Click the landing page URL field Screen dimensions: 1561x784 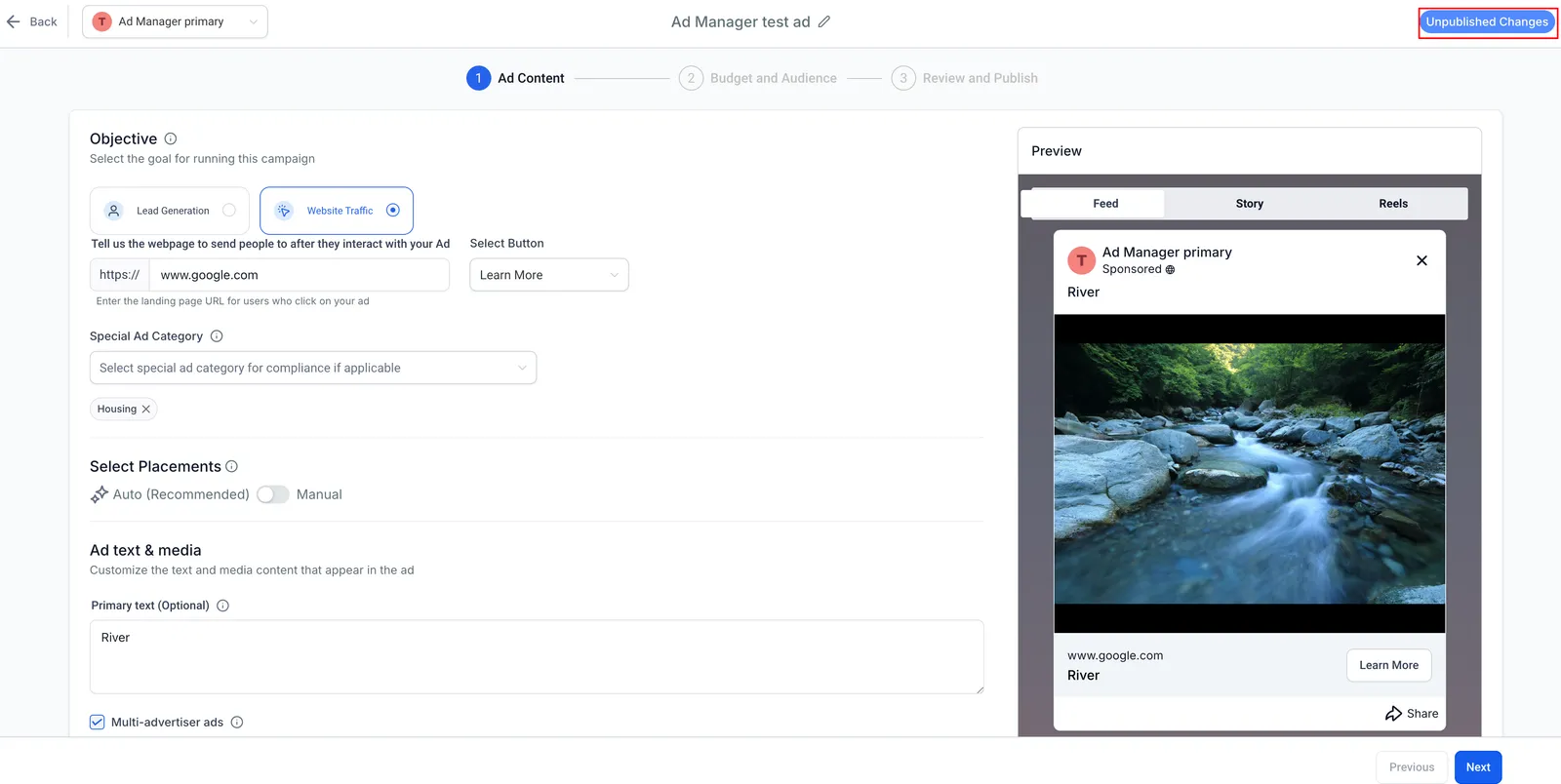click(299, 275)
